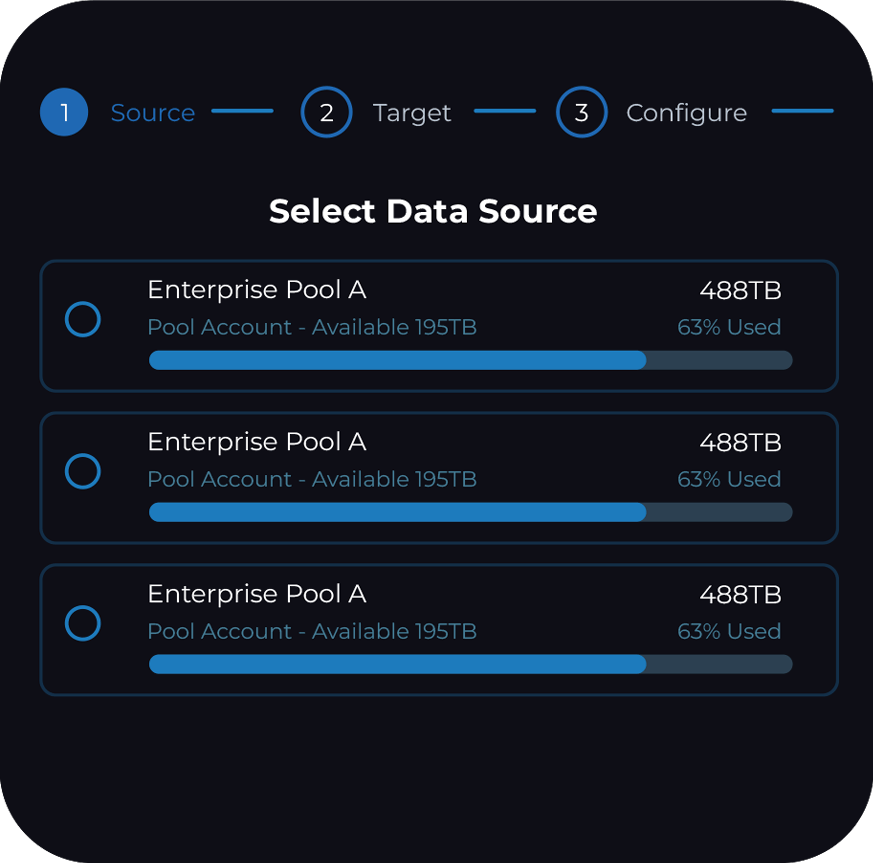Select the bottom Enterprise Pool A radio button
Viewport: 873px width, 863px height.
pyautogui.click(x=83, y=623)
